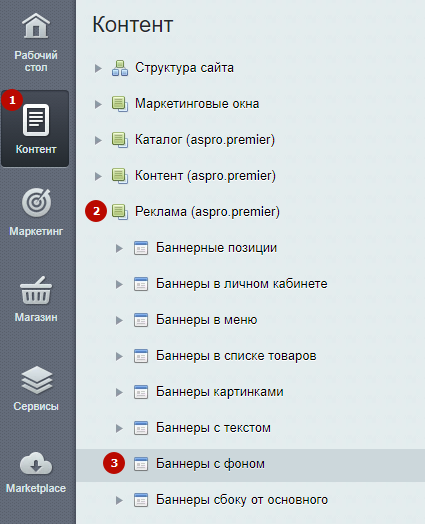Screen dimensions: 425x524
Task: Expand the Структура сайта tree node
Action: tap(98, 68)
